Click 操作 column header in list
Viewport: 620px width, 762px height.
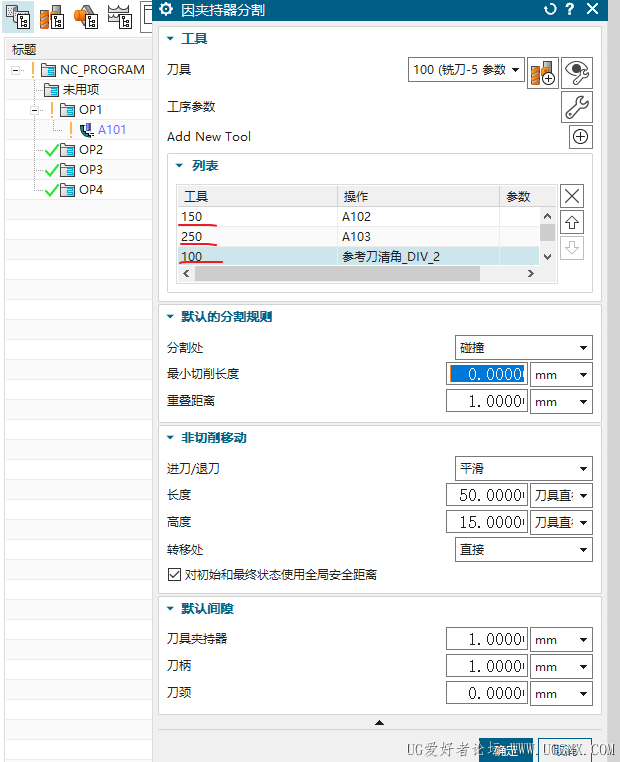[418, 196]
